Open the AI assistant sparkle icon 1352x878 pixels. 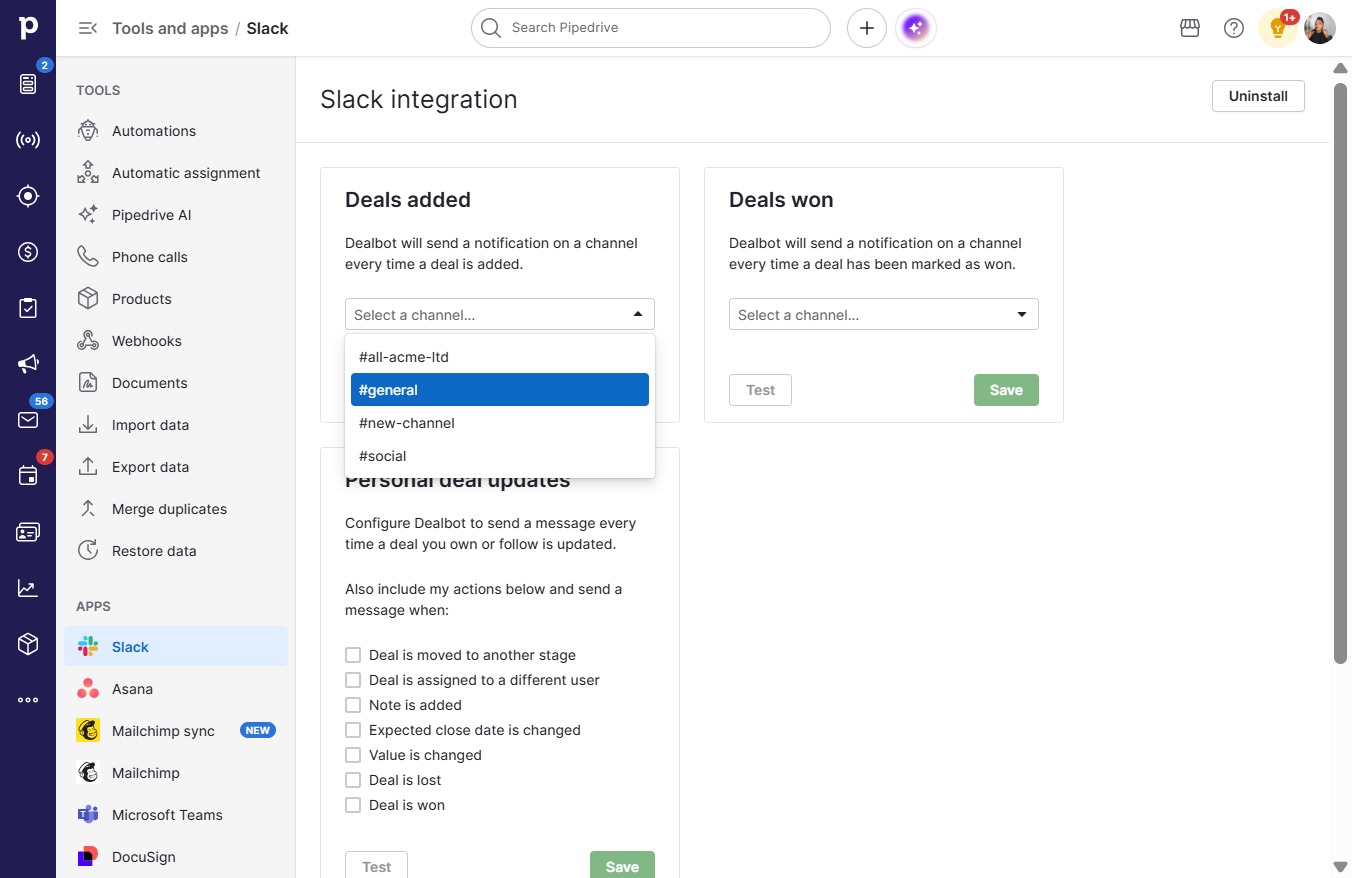click(x=916, y=28)
